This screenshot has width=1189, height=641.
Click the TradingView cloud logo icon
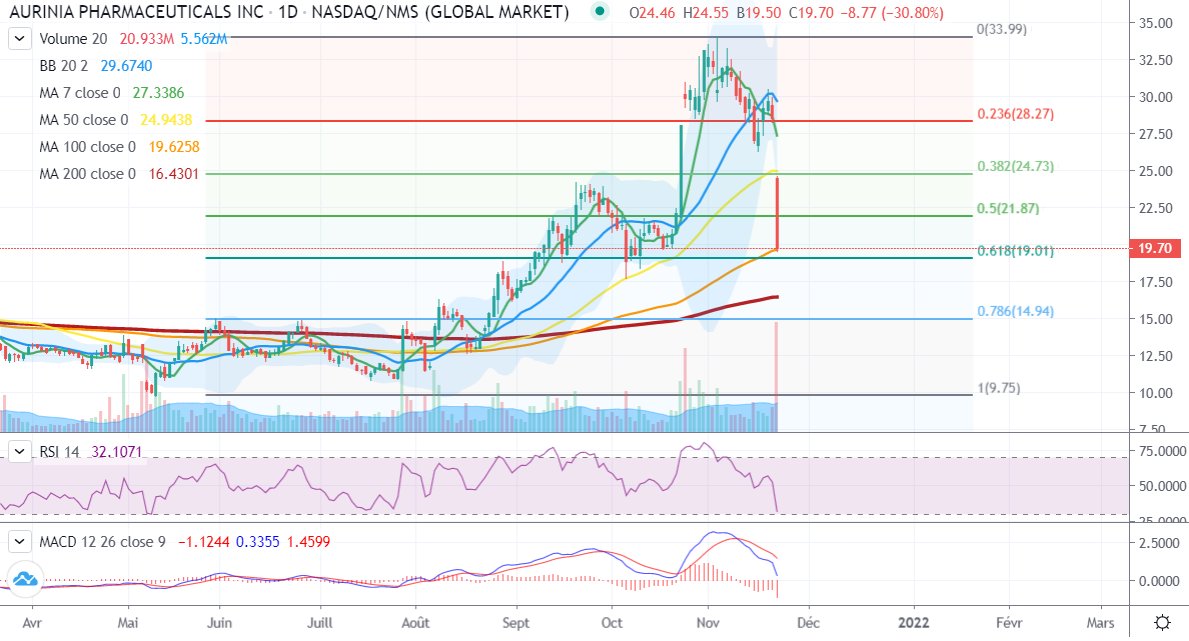[x=25, y=579]
